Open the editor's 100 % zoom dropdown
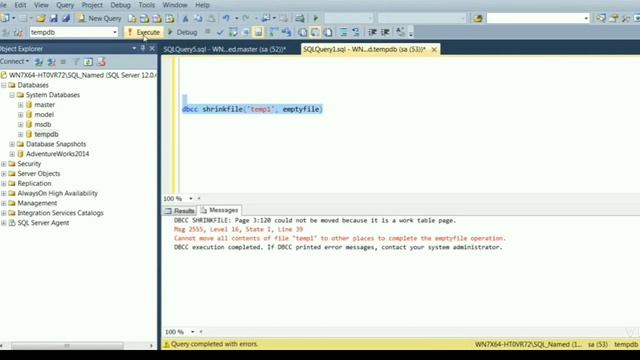This screenshot has width=640, height=360. pos(191,199)
